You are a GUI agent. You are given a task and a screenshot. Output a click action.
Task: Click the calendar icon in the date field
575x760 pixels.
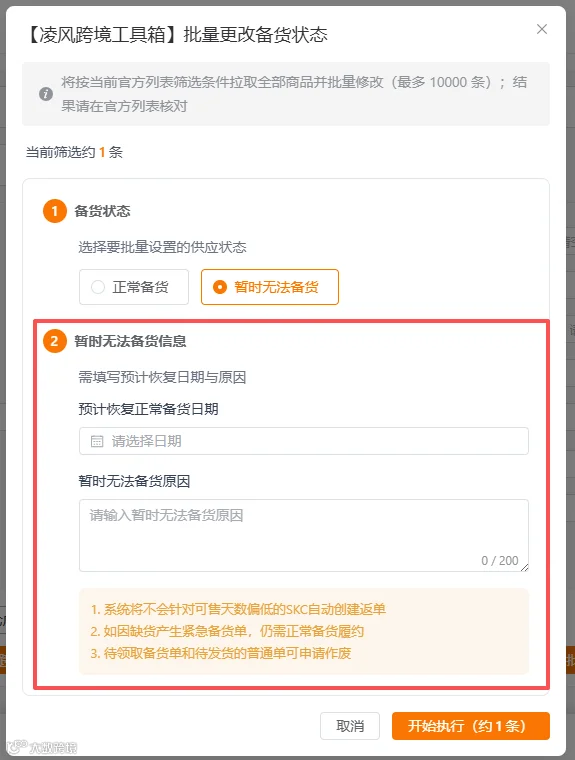point(97,441)
